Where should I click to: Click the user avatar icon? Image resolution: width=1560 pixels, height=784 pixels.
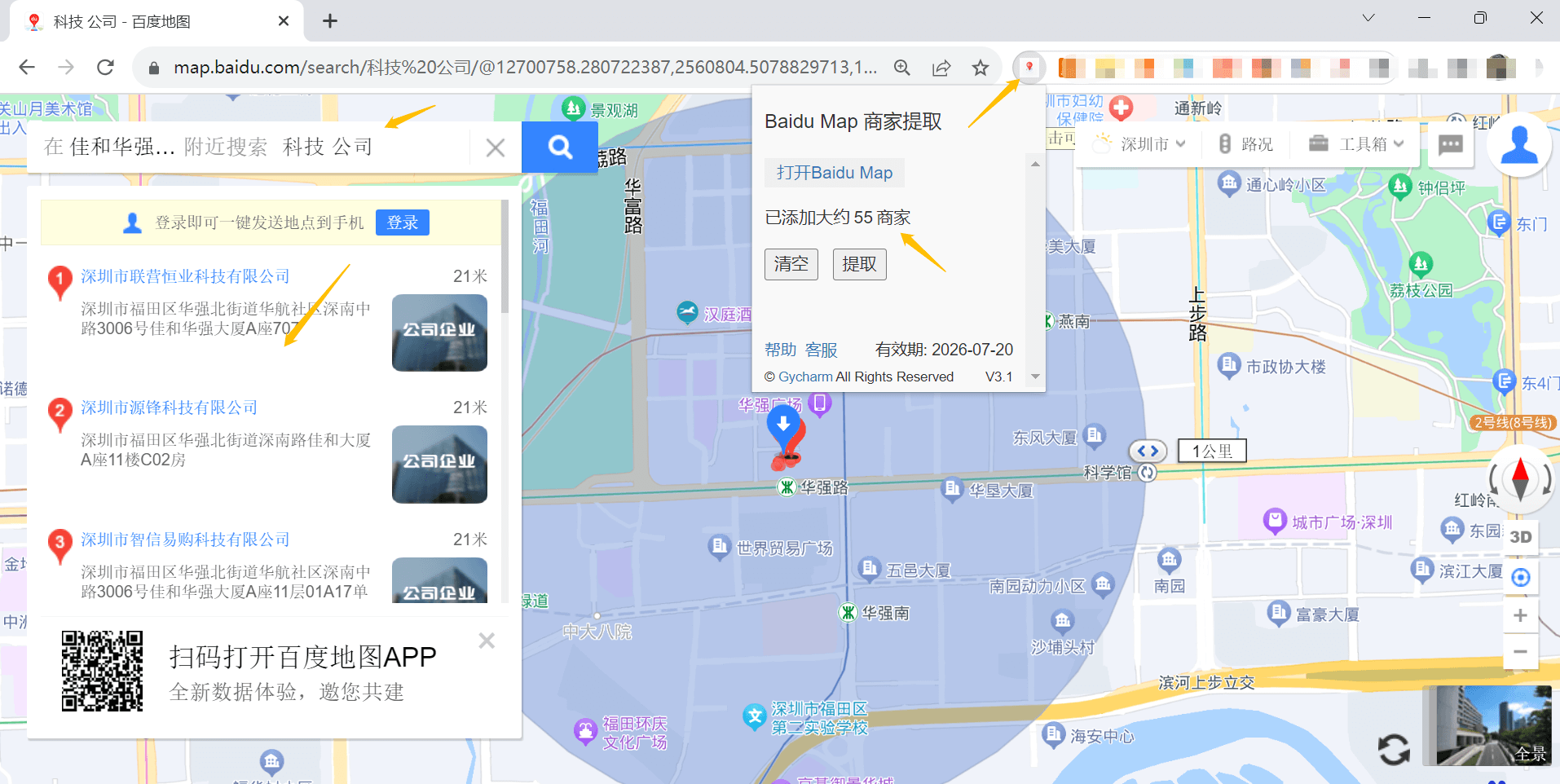[1518, 145]
